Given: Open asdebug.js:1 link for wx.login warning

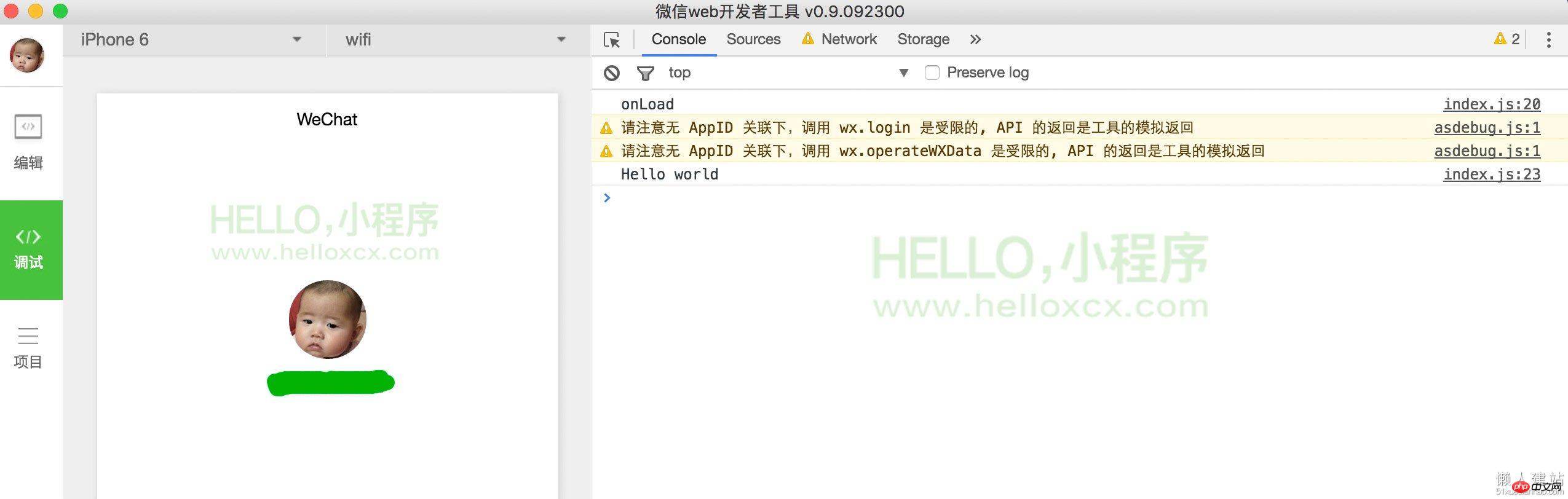Looking at the screenshot, I should (x=1487, y=127).
